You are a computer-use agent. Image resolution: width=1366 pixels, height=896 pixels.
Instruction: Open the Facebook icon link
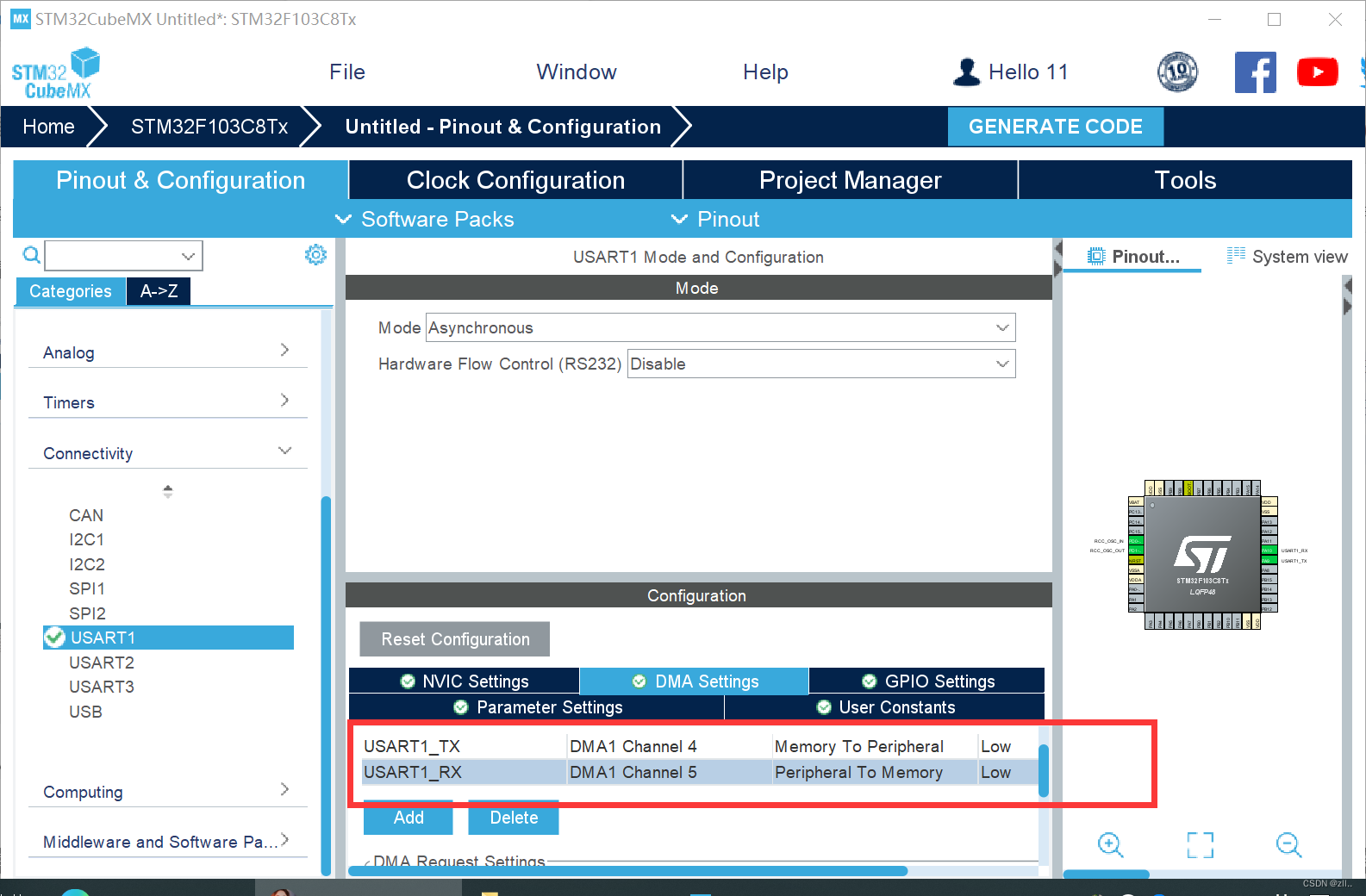pyautogui.click(x=1256, y=72)
